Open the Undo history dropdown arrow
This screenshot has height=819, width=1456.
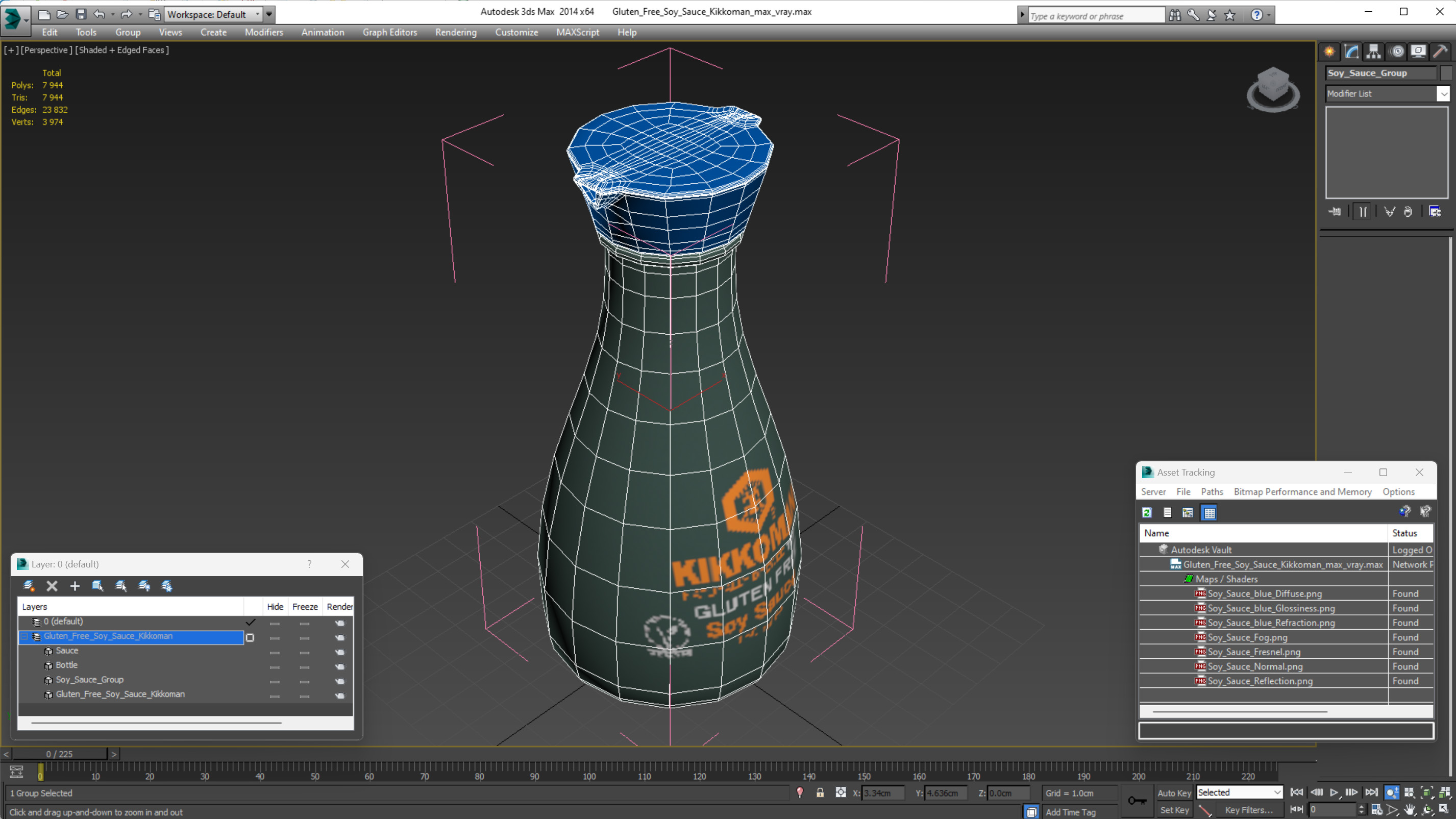113,14
